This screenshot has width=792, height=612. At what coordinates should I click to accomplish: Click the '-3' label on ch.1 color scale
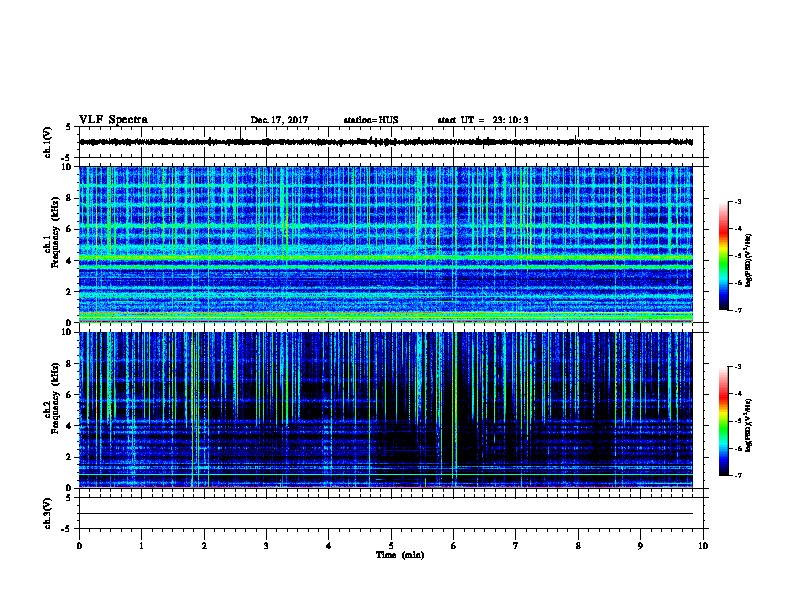click(737, 201)
